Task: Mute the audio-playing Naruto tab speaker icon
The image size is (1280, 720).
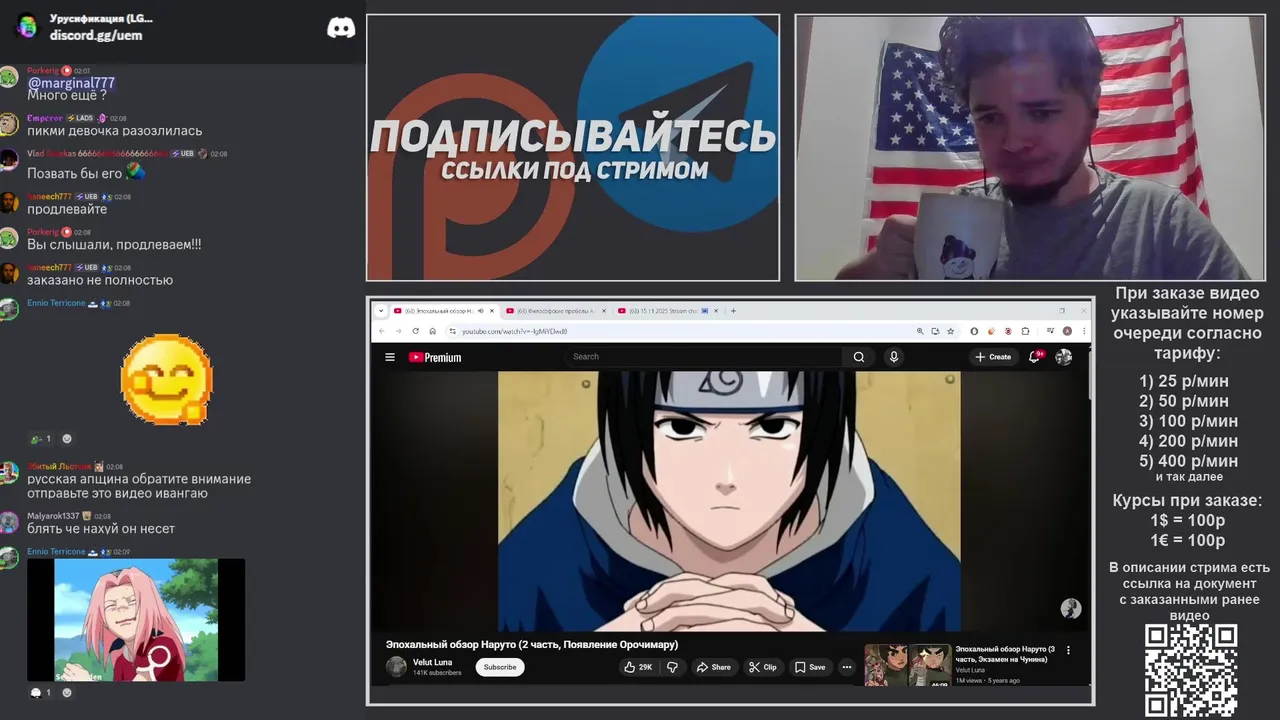Action: coord(480,311)
